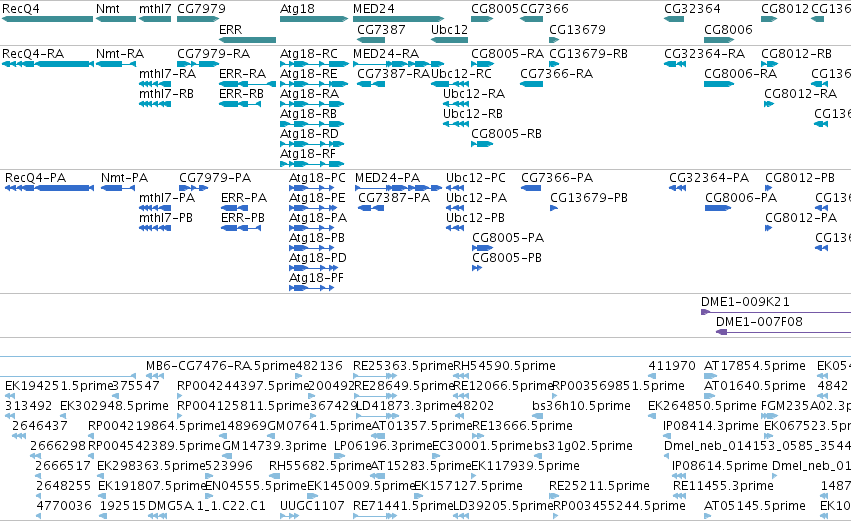The width and height of the screenshot is (851, 521).
Task: Select the RecQ4-RA transcript label
Action: (x=33, y=54)
